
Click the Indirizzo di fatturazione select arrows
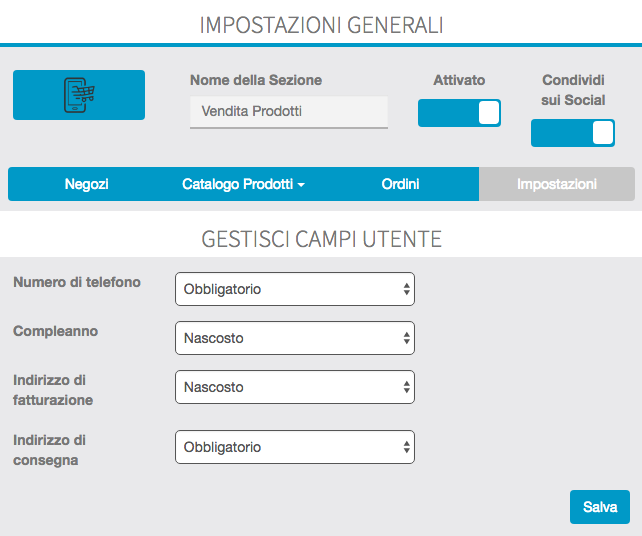tap(406, 387)
